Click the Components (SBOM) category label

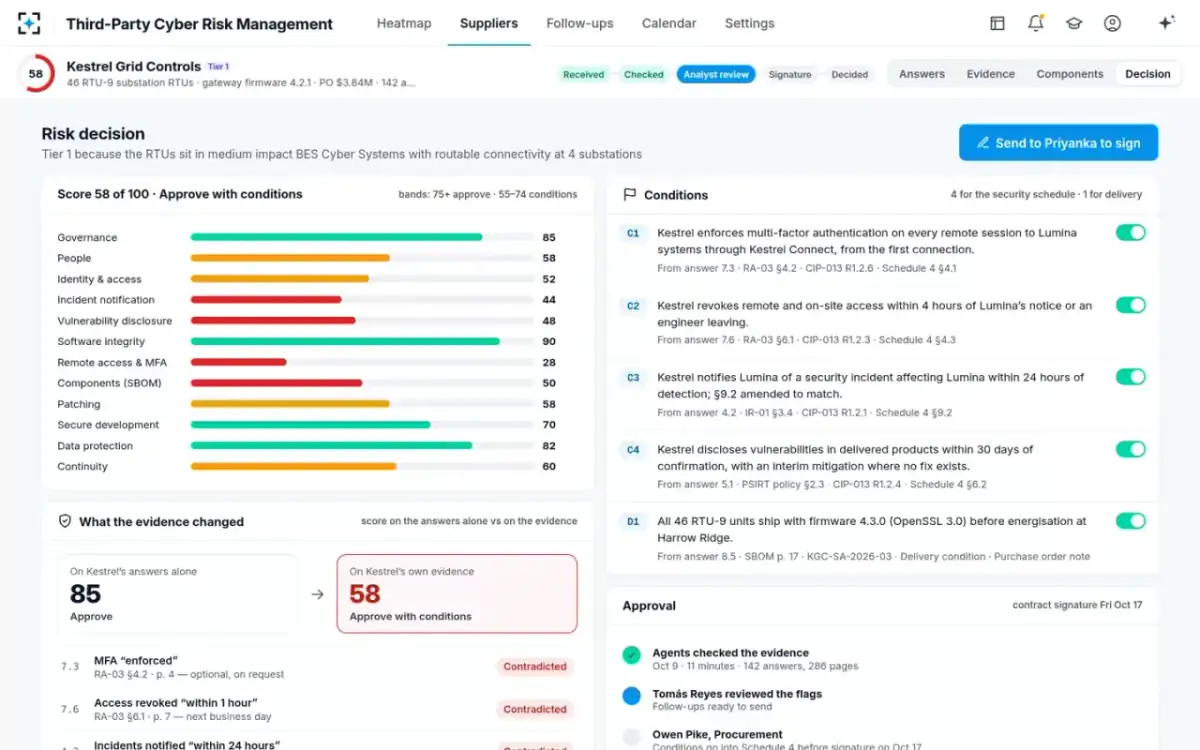[x=109, y=383]
